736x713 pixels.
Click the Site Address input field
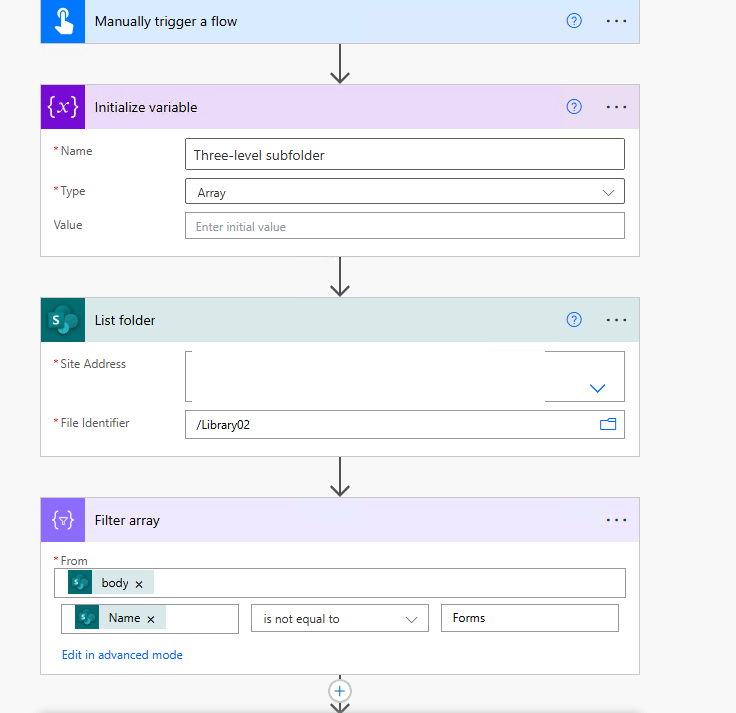pyautogui.click(x=405, y=376)
